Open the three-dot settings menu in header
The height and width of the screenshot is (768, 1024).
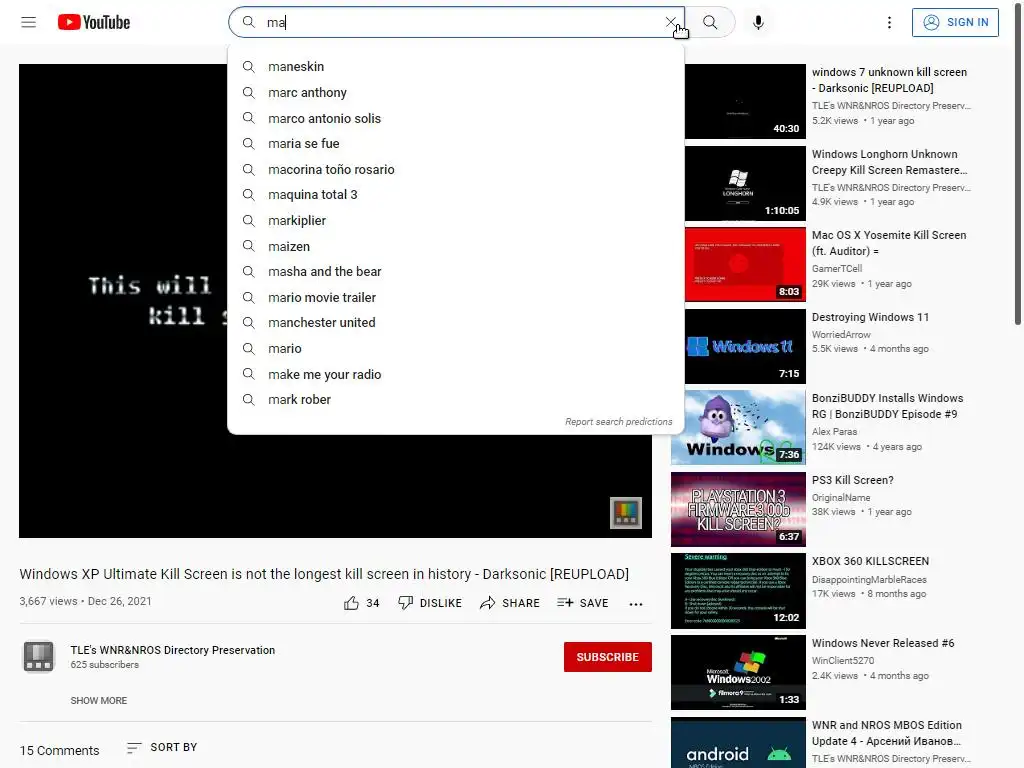click(x=889, y=22)
